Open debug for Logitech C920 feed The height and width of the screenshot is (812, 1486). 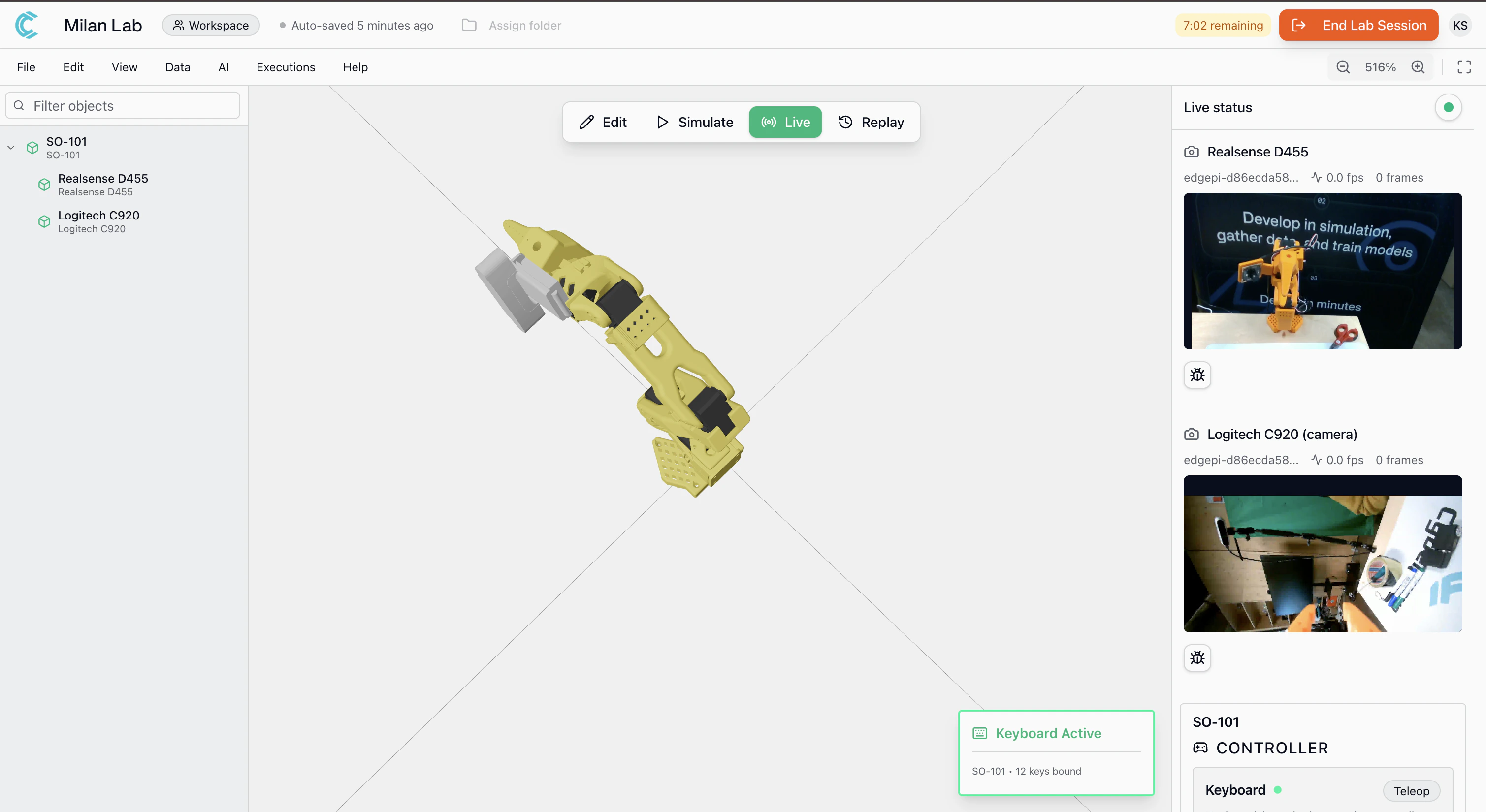pos(1197,657)
